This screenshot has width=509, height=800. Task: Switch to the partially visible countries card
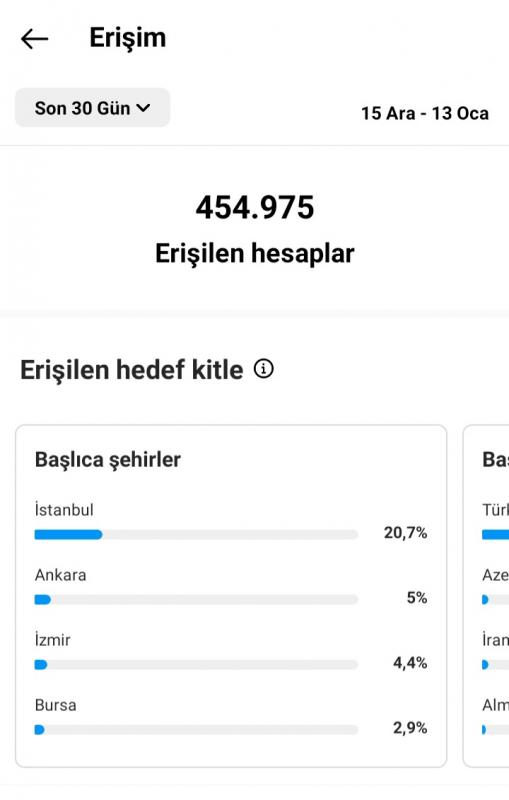coord(486,596)
